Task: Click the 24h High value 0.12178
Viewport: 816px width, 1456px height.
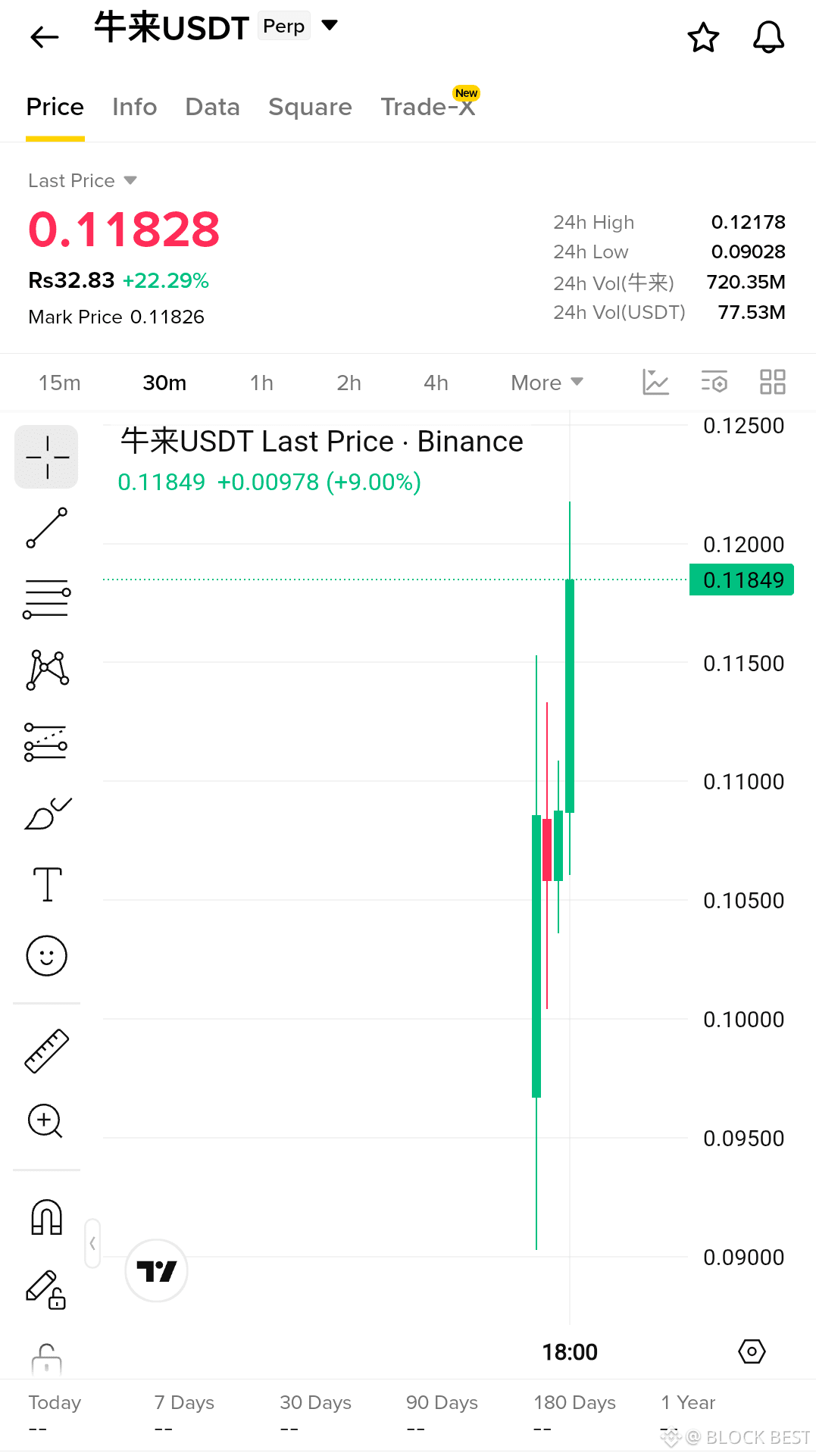Action: [x=748, y=222]
